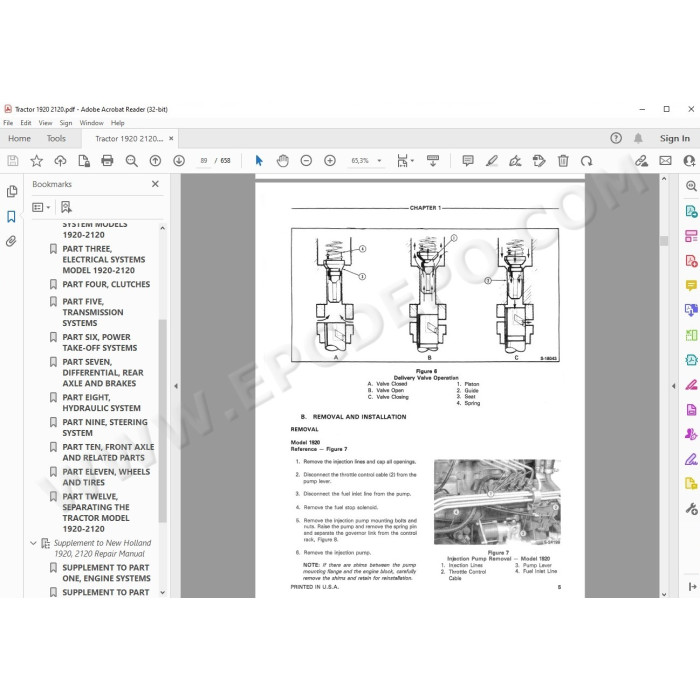Click the Sign In button
This screenshot has height=700, width=700.
point(675,138)
